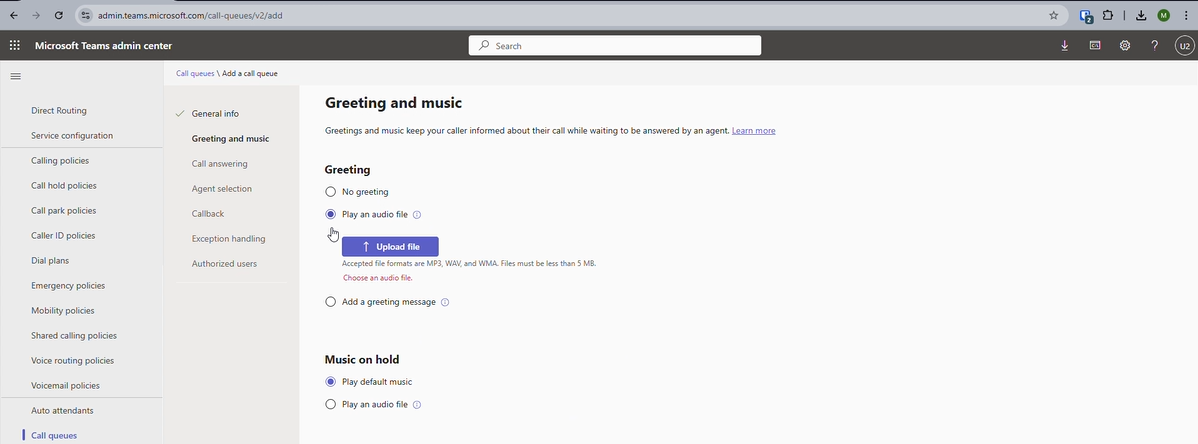Open Chrome three-dot menu
The image size is (1198, 444).
(1186, 15)
